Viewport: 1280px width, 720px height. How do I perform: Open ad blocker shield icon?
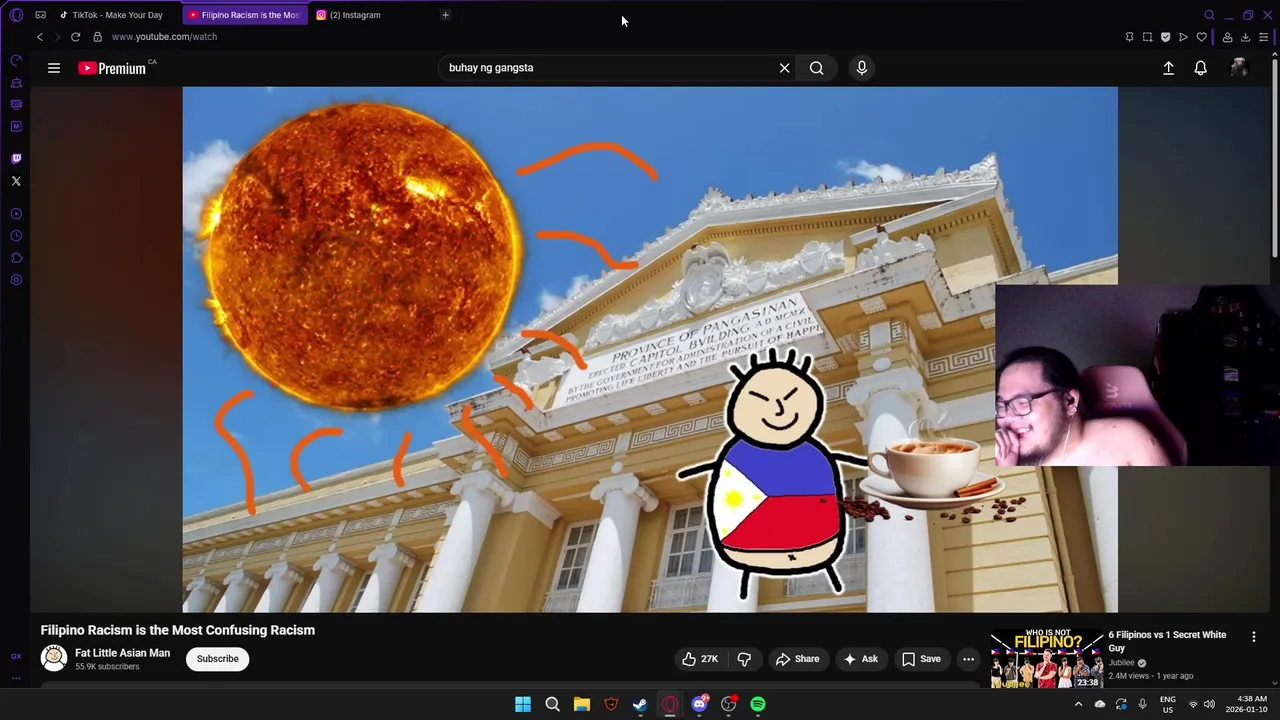click(x=1165, y=37)
